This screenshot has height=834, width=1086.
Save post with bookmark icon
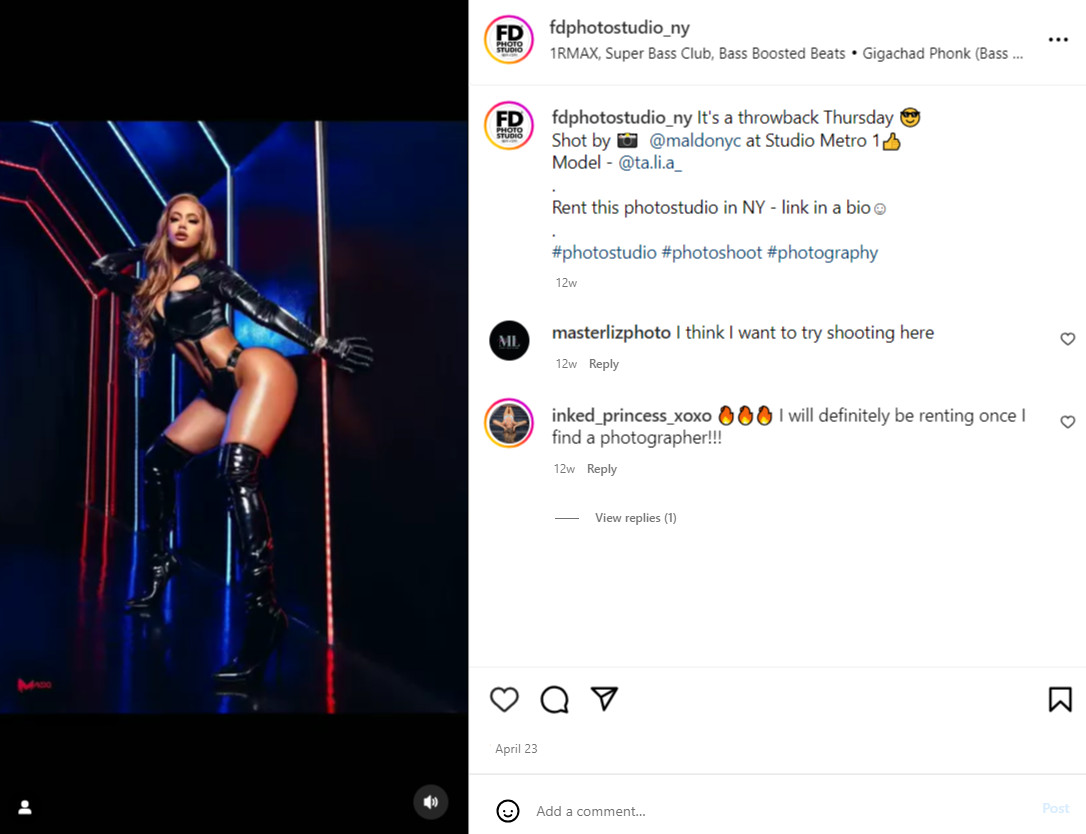(x=1060, y=699)
